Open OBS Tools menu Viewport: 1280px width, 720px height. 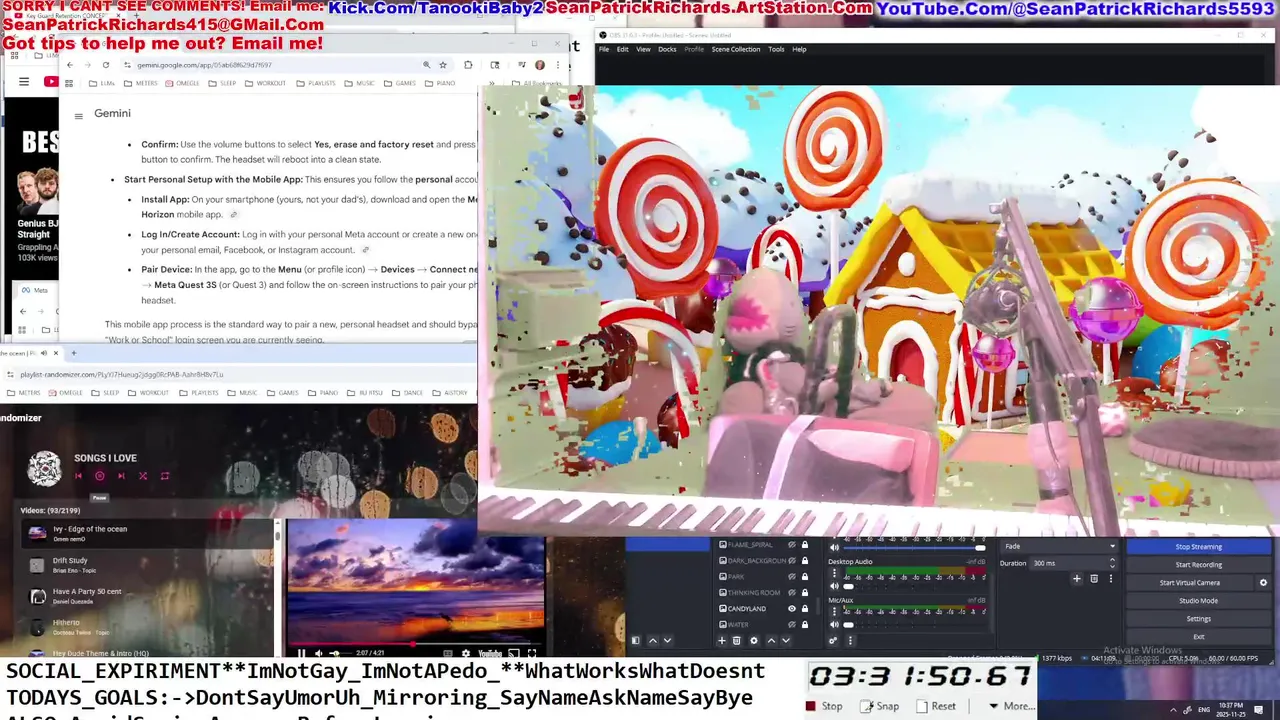776,49
